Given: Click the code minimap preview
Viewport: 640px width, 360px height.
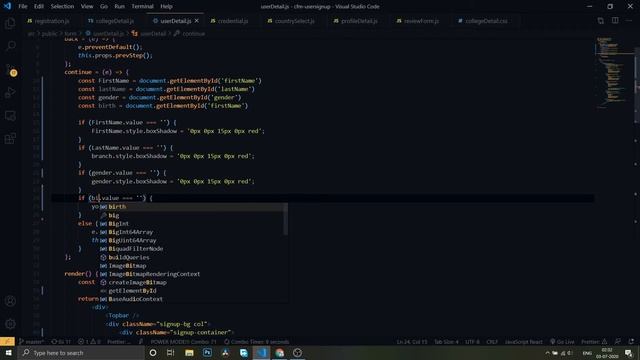Looking at the screenshot, I should coord(615,73).
